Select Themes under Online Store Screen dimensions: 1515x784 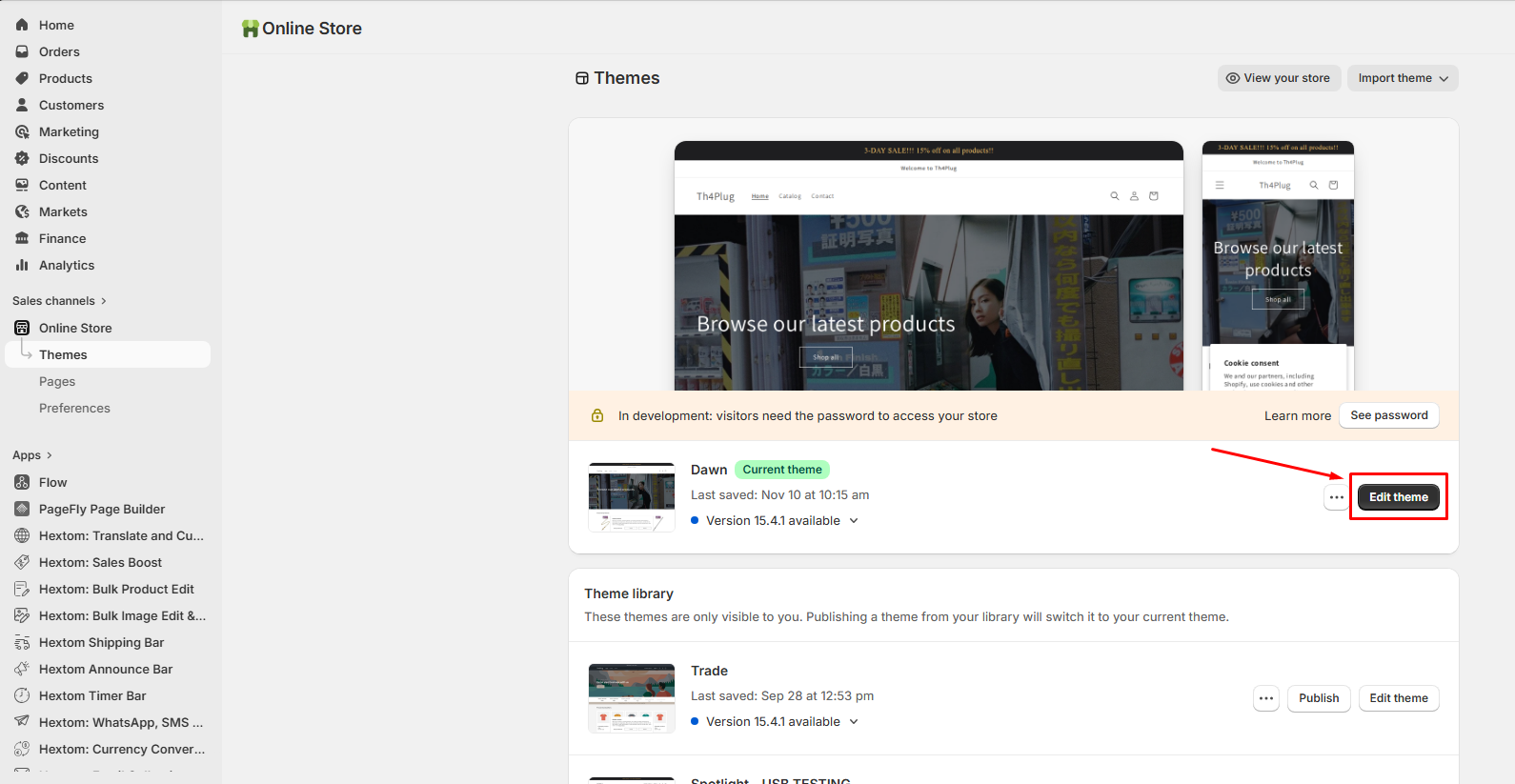coord(108,354)
